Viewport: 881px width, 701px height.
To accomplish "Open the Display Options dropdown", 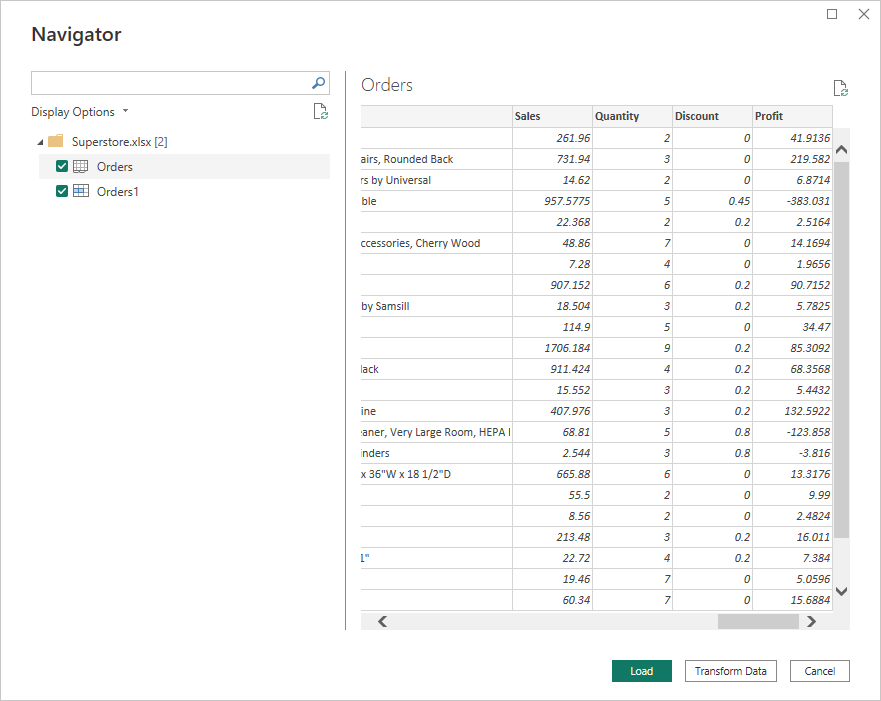I will point(80,112).
